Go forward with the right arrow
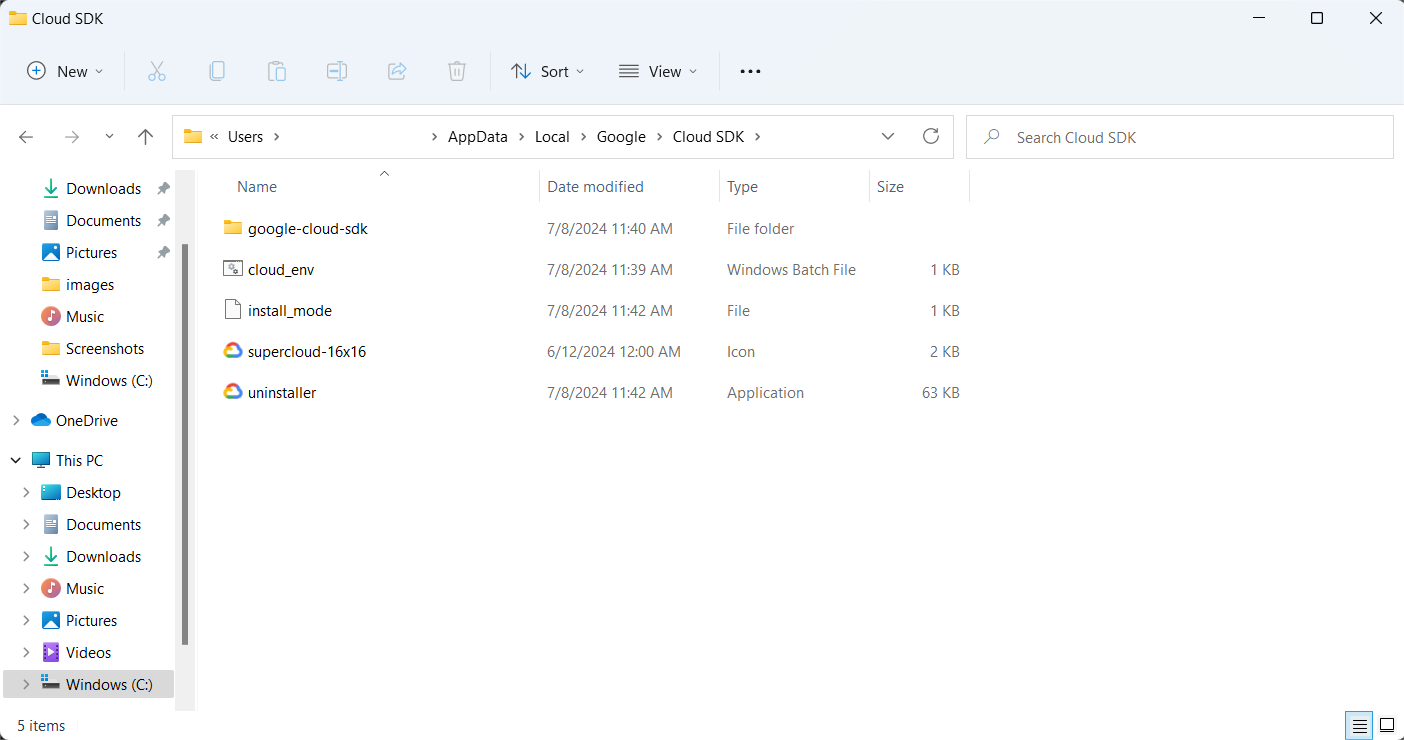The width and height of the screenshot is (1404, 740). 71,137
